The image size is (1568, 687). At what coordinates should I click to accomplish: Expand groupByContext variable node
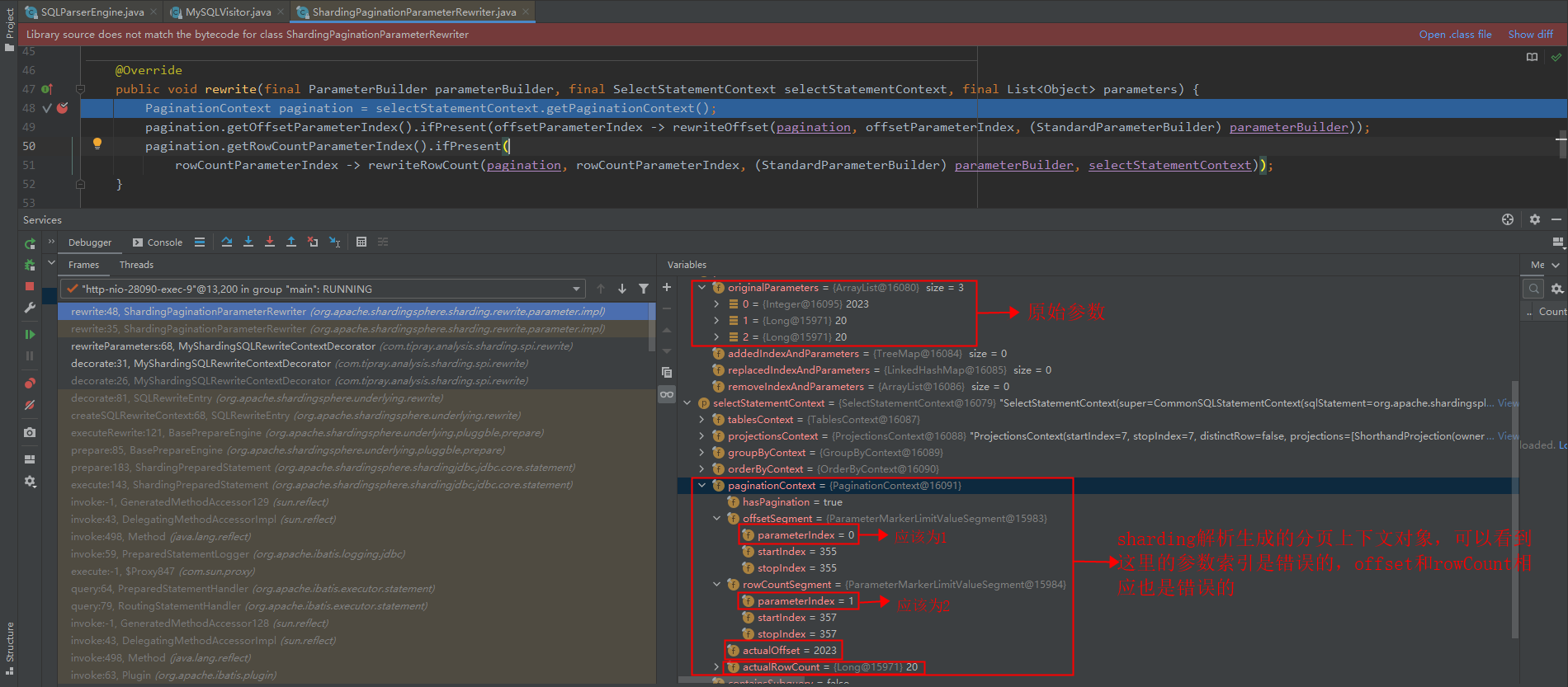click(x=702, y=453)
